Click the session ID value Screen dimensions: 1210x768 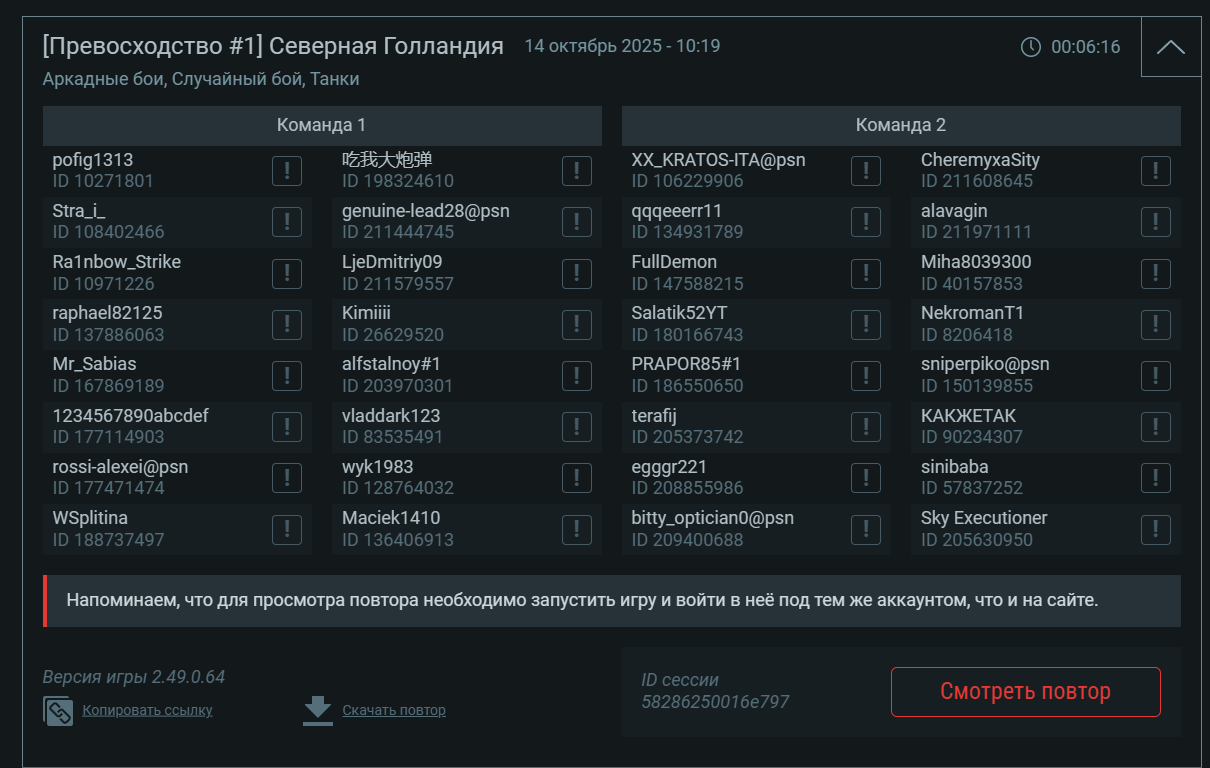715,702
